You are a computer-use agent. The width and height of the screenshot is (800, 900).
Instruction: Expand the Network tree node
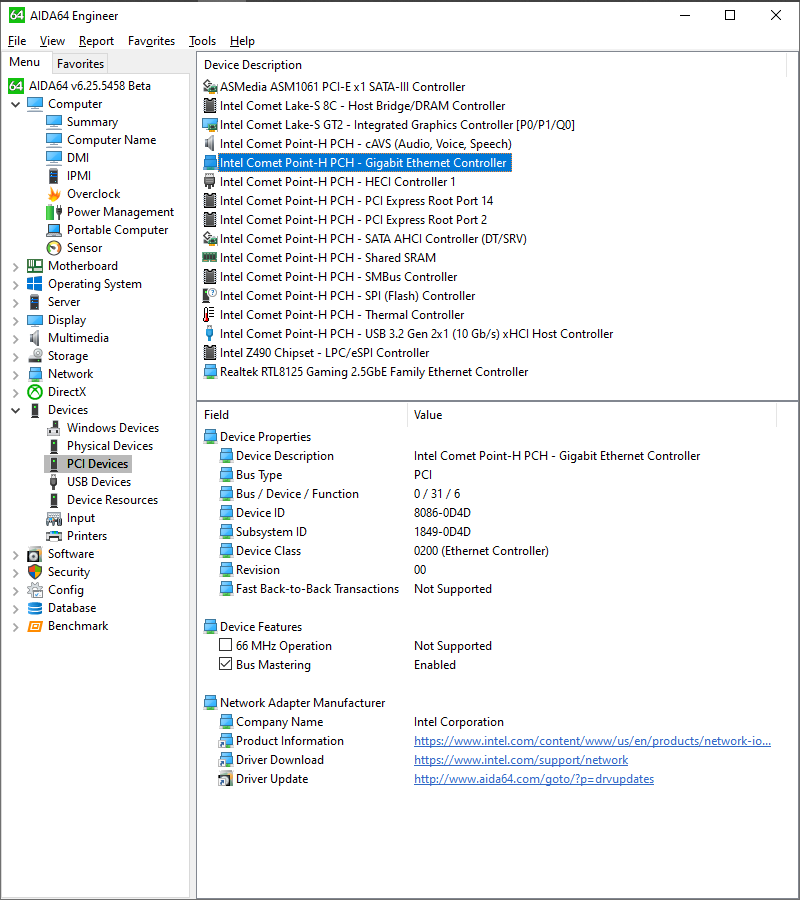[x=15, y=374]
